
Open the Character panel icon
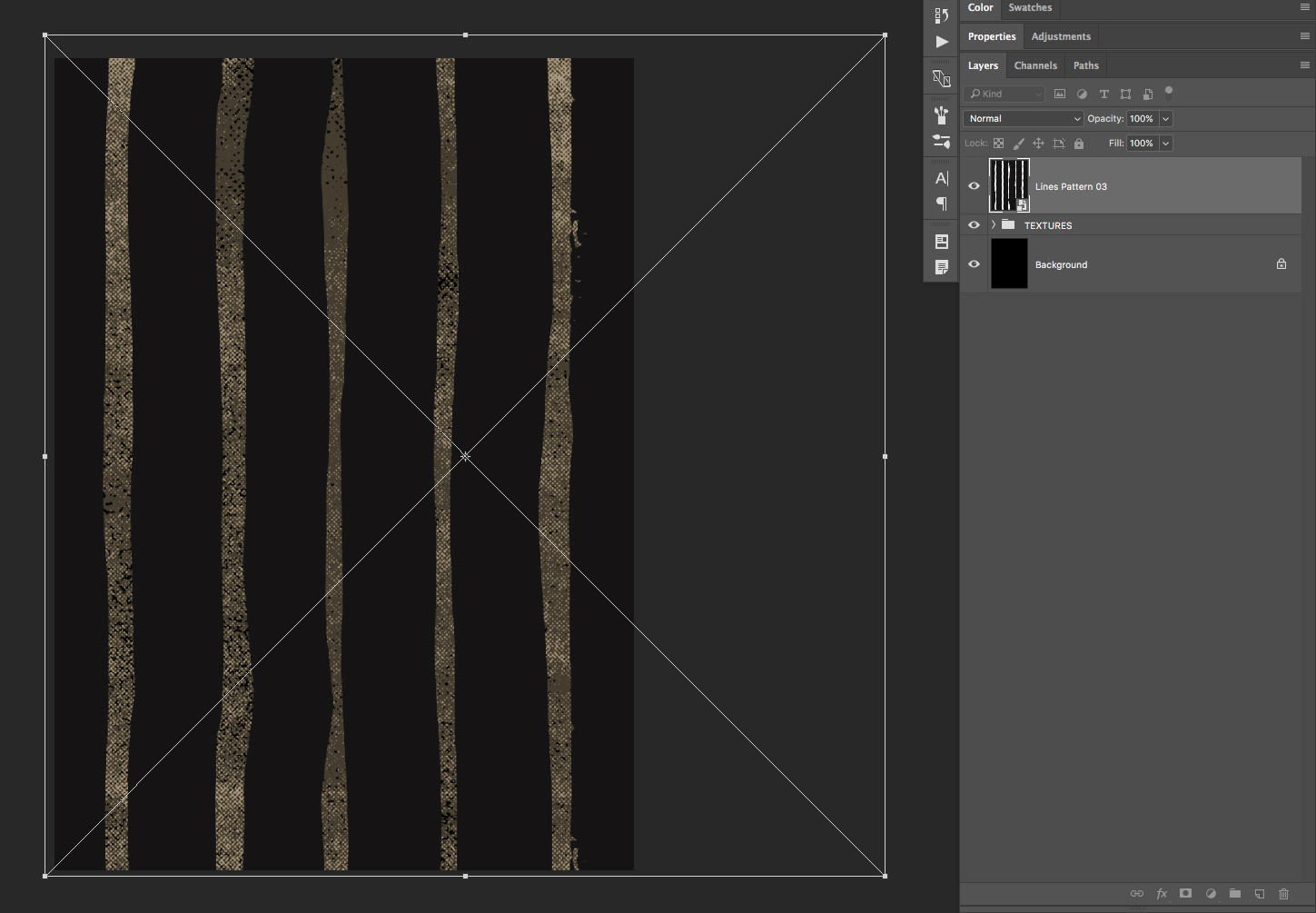click(x=942, y=178)
